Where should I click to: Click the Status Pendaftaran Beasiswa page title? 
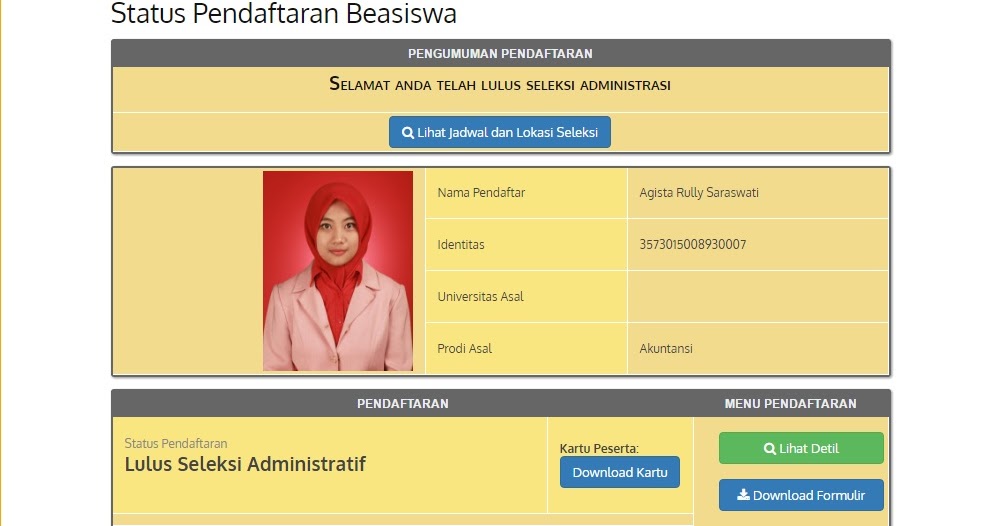click(x=284, y=14)
